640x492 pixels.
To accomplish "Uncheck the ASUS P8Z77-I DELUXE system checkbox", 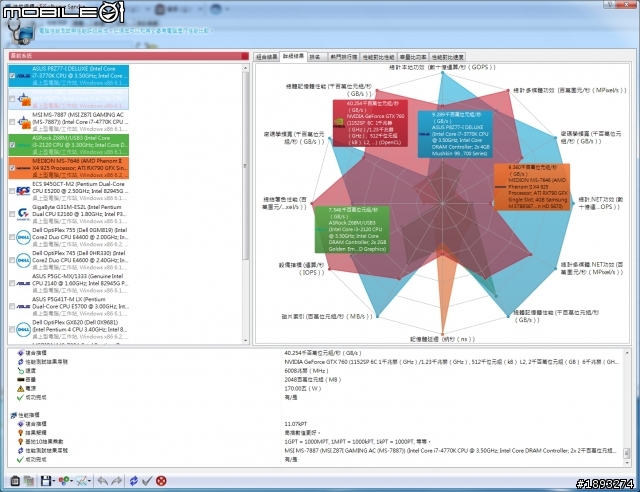I will point(12,76).
